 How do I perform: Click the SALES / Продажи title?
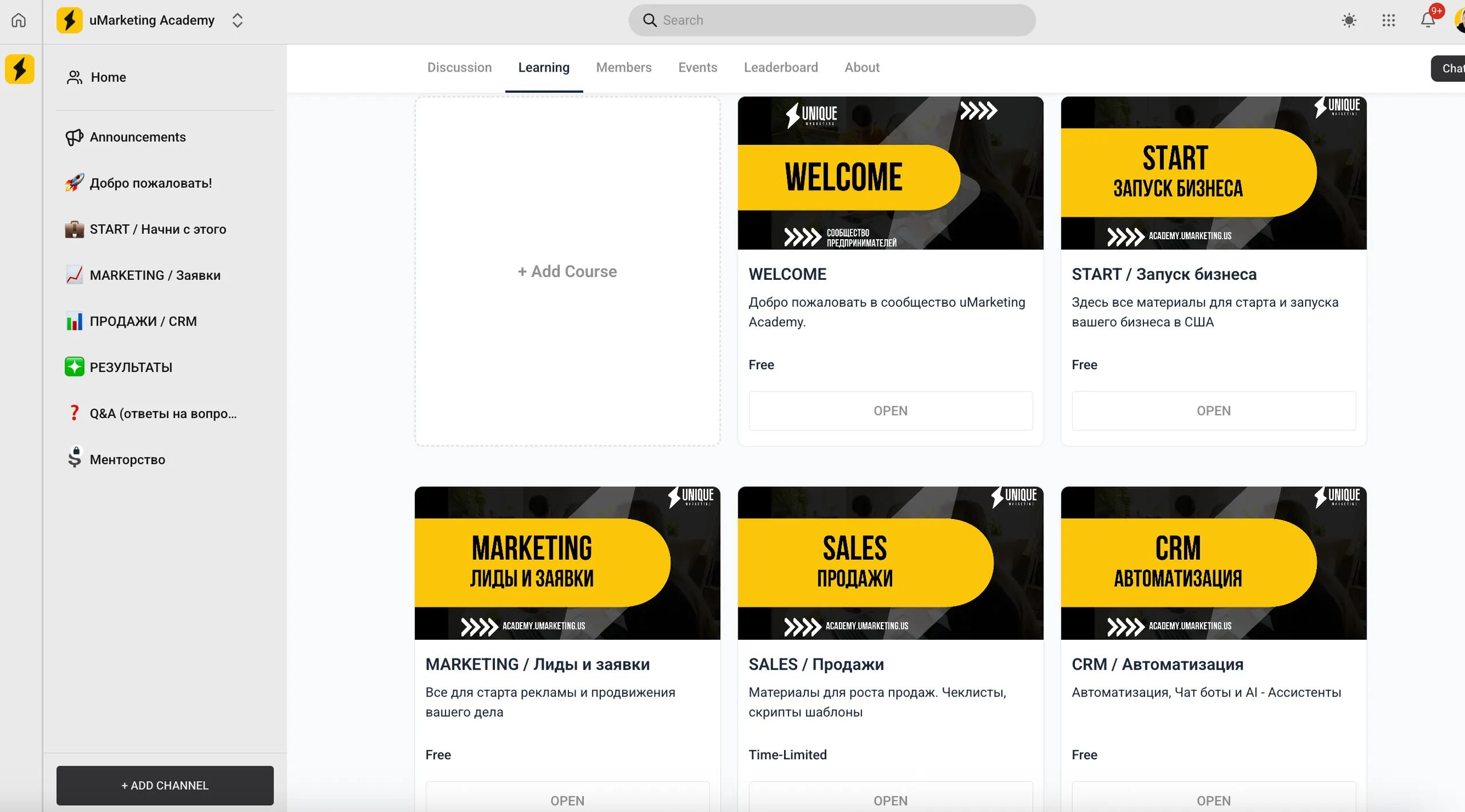pos(816,664)
